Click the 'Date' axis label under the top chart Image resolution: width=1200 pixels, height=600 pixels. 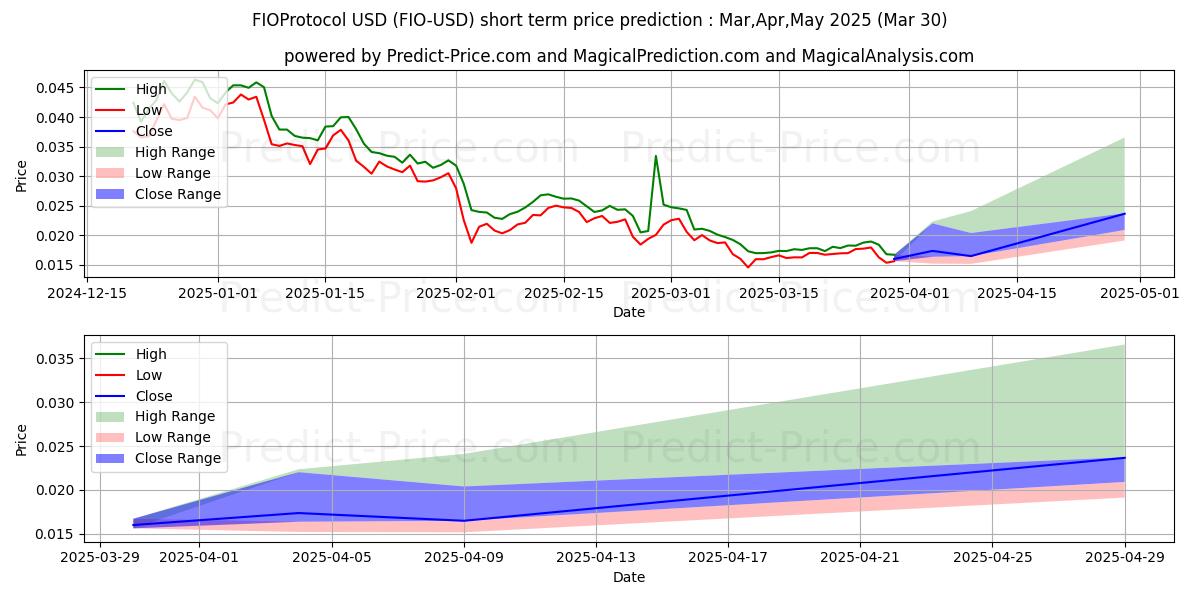(629, 312)
